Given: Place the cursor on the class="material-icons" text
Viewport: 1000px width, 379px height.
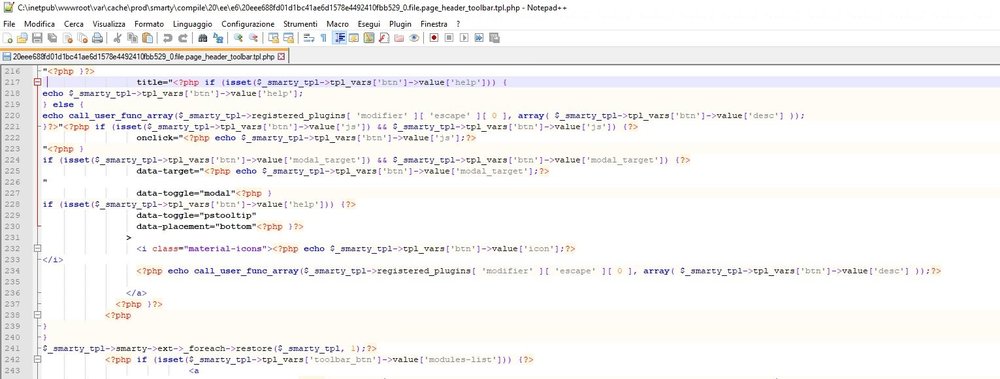Looking at the screenshot, I should click(210, 248).
